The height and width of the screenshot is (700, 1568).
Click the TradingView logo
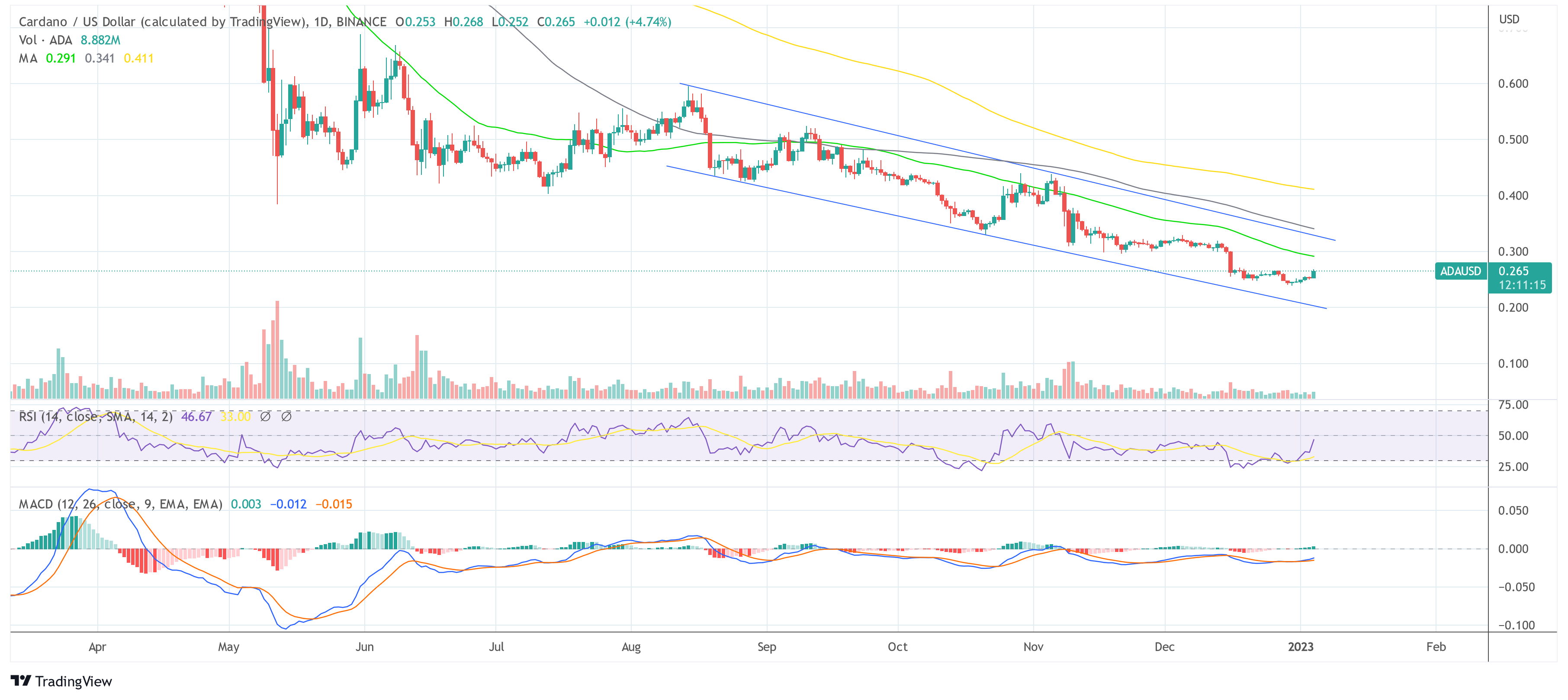click(61, 681)
